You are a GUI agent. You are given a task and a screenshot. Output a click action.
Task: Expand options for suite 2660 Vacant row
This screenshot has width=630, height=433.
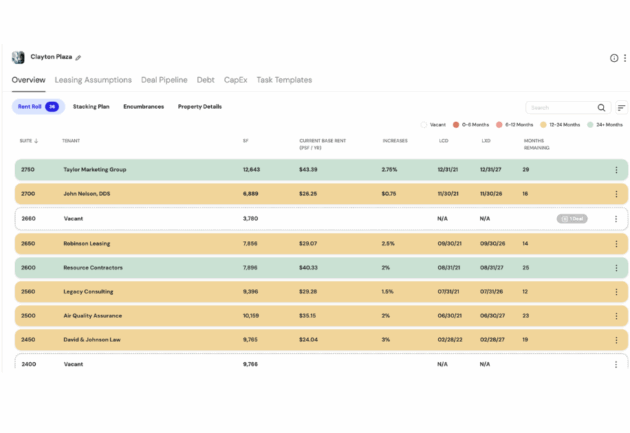[x=616, y=218]
